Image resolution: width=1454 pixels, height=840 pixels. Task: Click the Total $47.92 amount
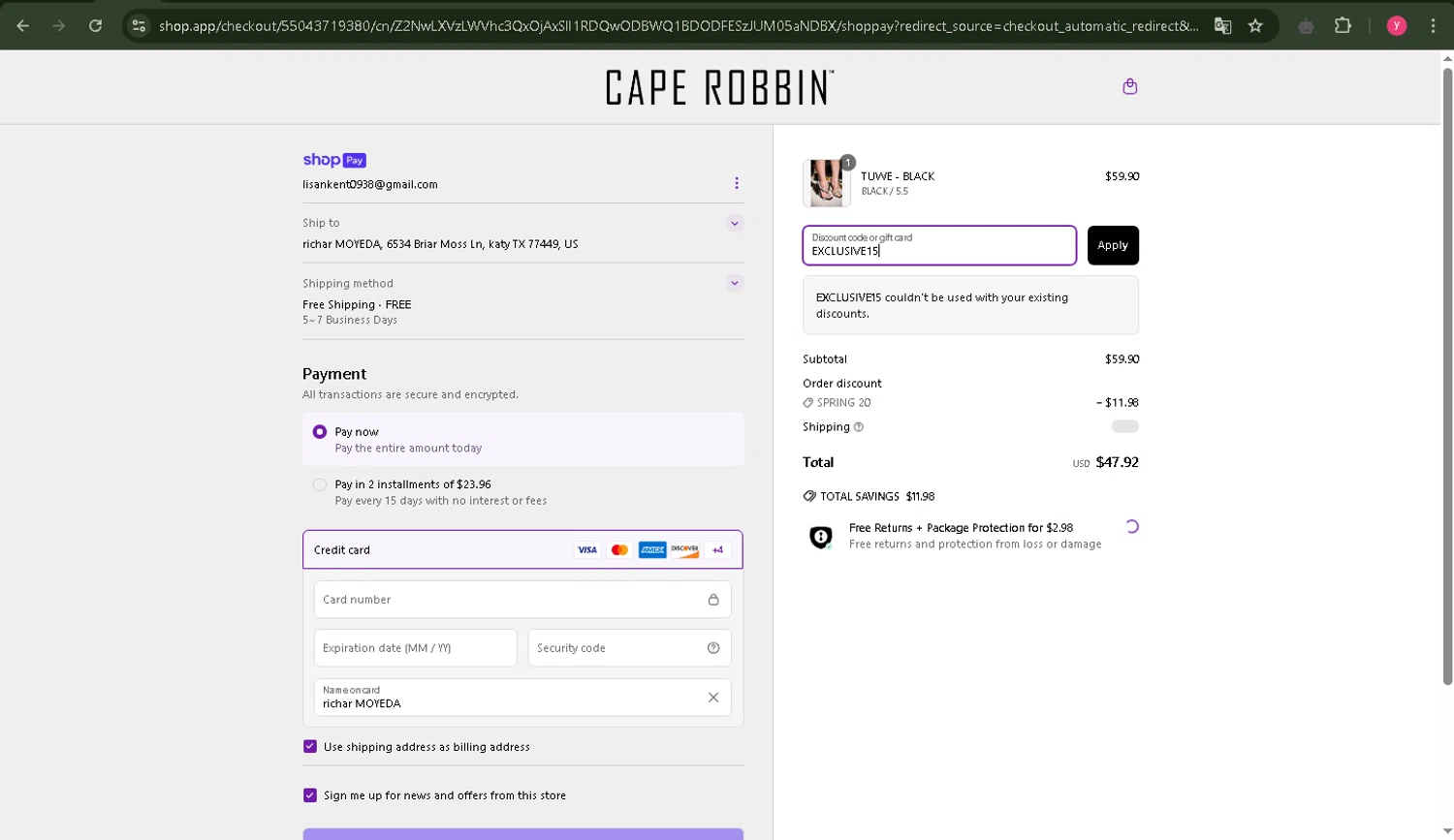click(x=1117, y=462)
